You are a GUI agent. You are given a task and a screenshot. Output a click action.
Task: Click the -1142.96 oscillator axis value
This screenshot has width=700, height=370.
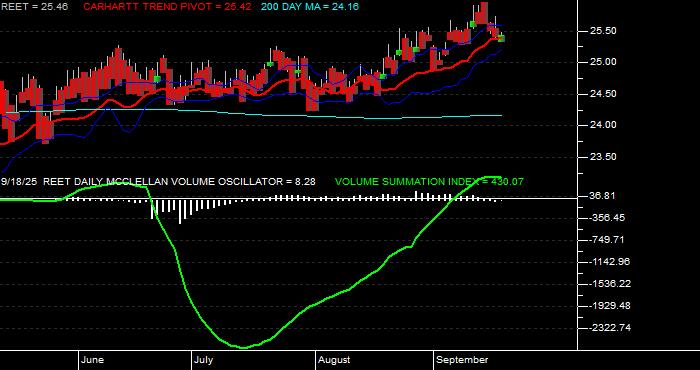pos(609,262)
